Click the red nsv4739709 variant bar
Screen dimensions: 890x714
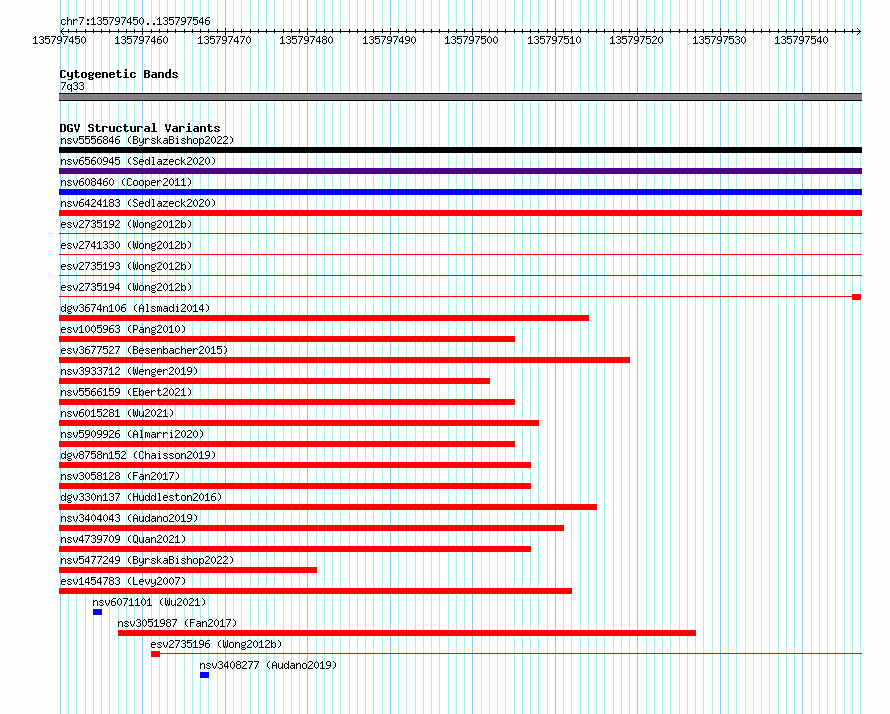(x=295, y=549)
